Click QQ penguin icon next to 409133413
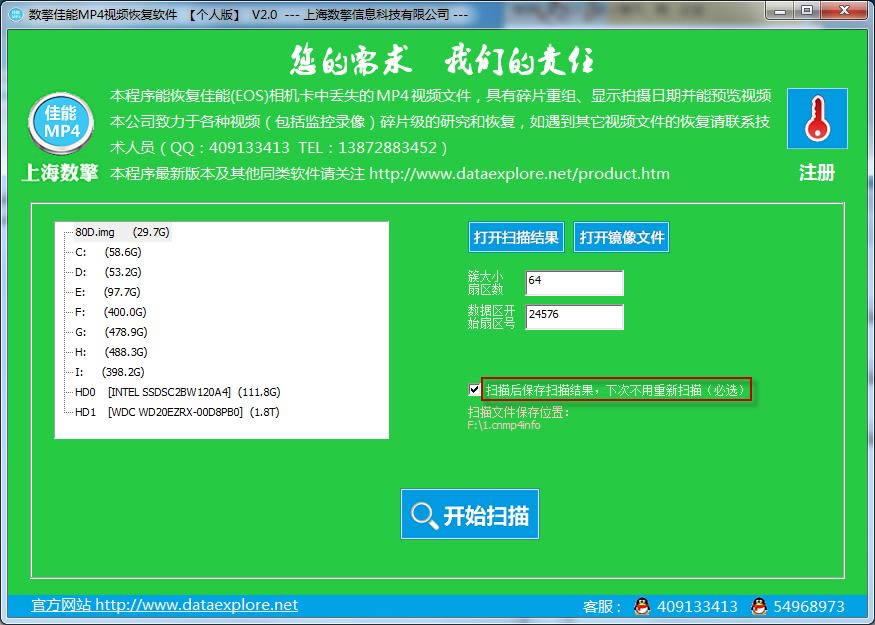This screenshot has width=875, height=625. [642, 606]
